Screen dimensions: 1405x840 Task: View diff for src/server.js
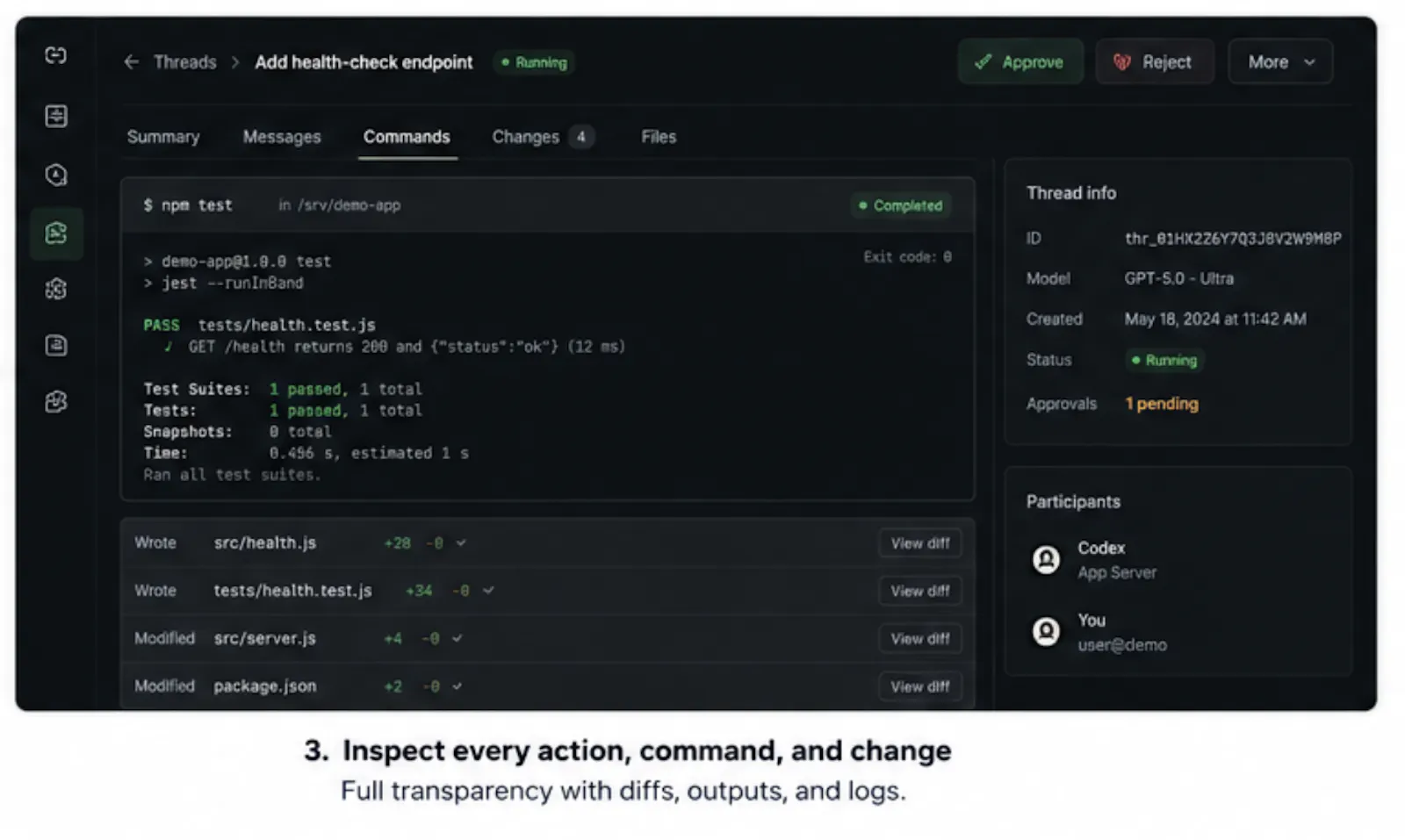[919, 639]
